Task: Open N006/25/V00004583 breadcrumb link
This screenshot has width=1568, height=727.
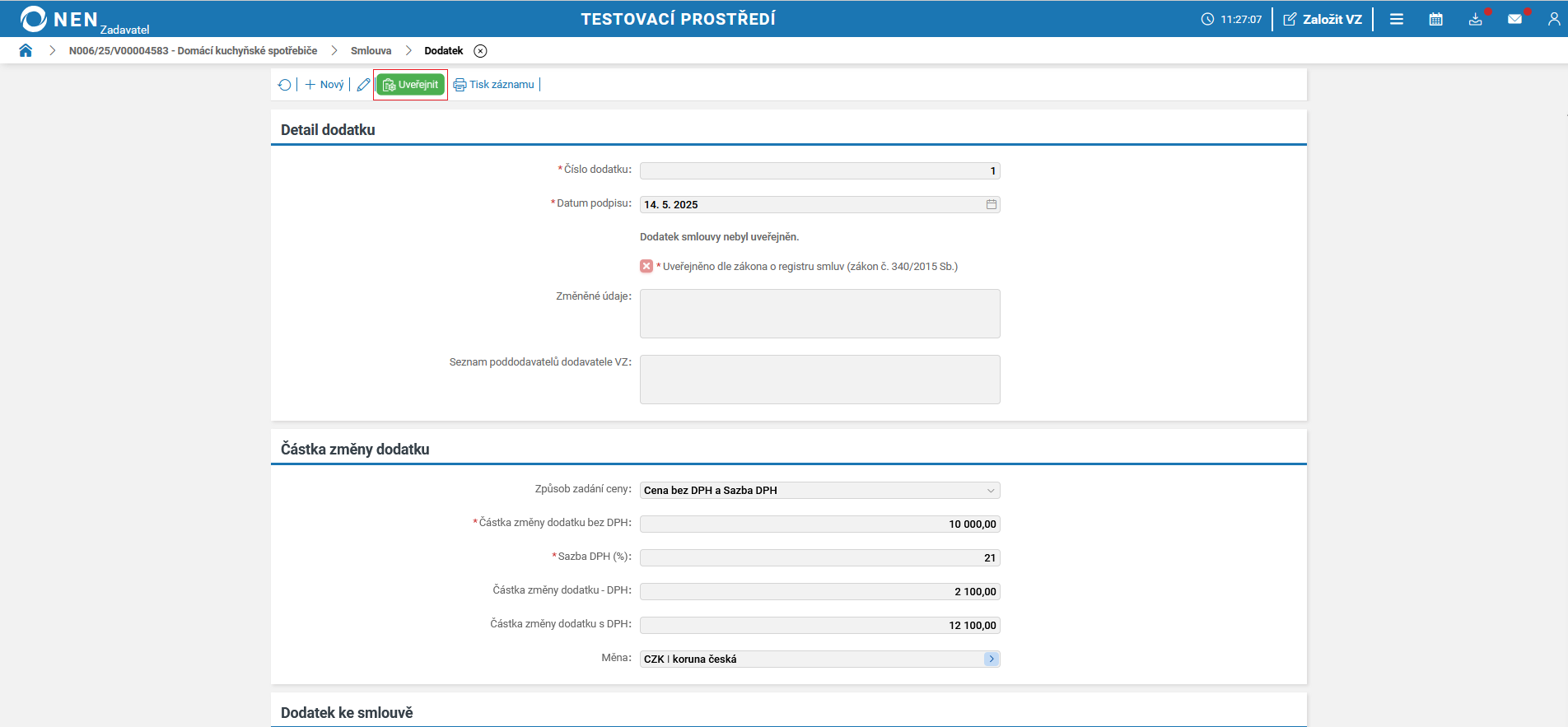Action: pyautogui.click(x=193, y=51)
